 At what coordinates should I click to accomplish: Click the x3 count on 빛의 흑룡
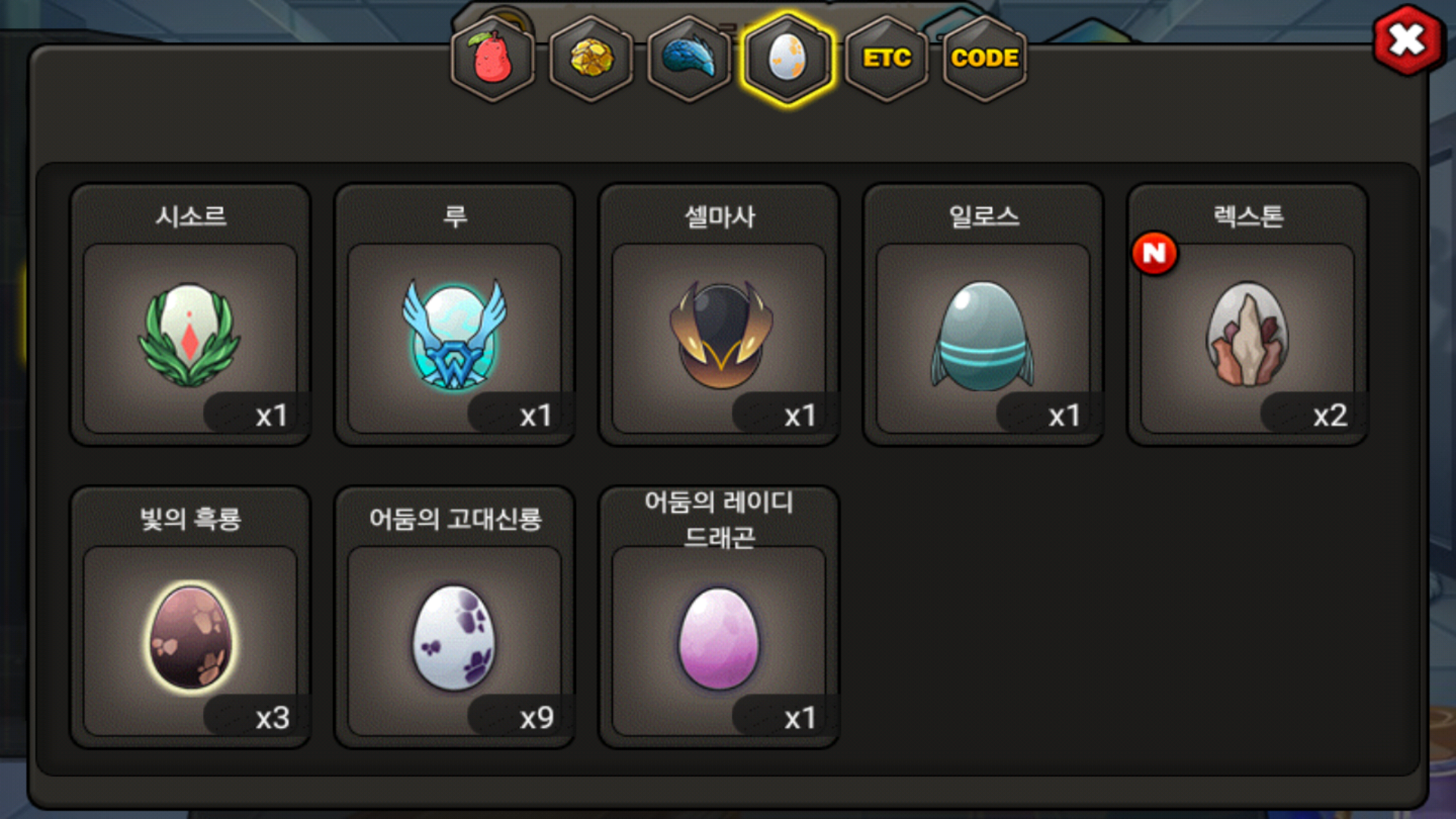[272, 717]
